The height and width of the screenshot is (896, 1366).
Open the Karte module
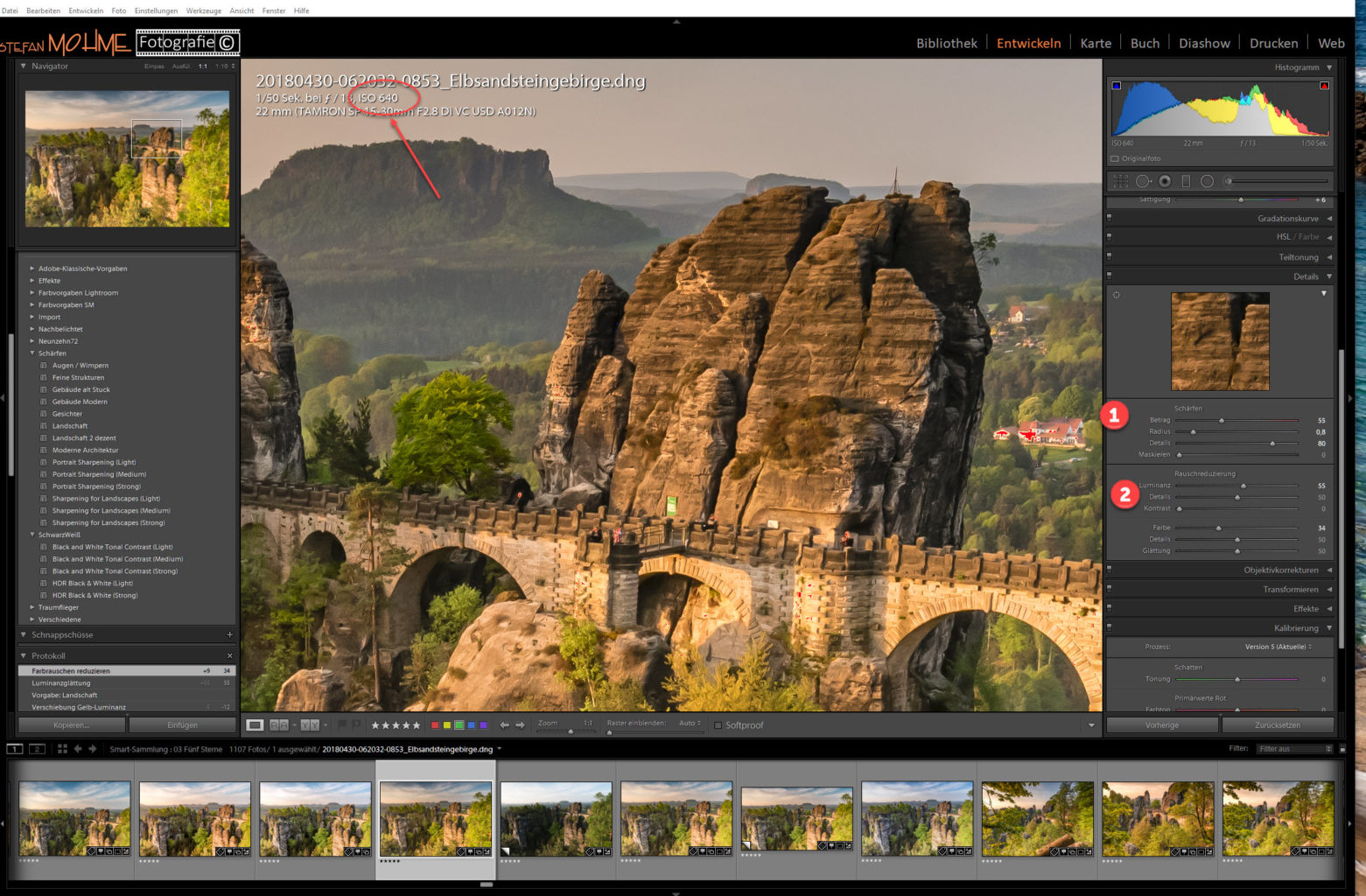point(1096,44)
